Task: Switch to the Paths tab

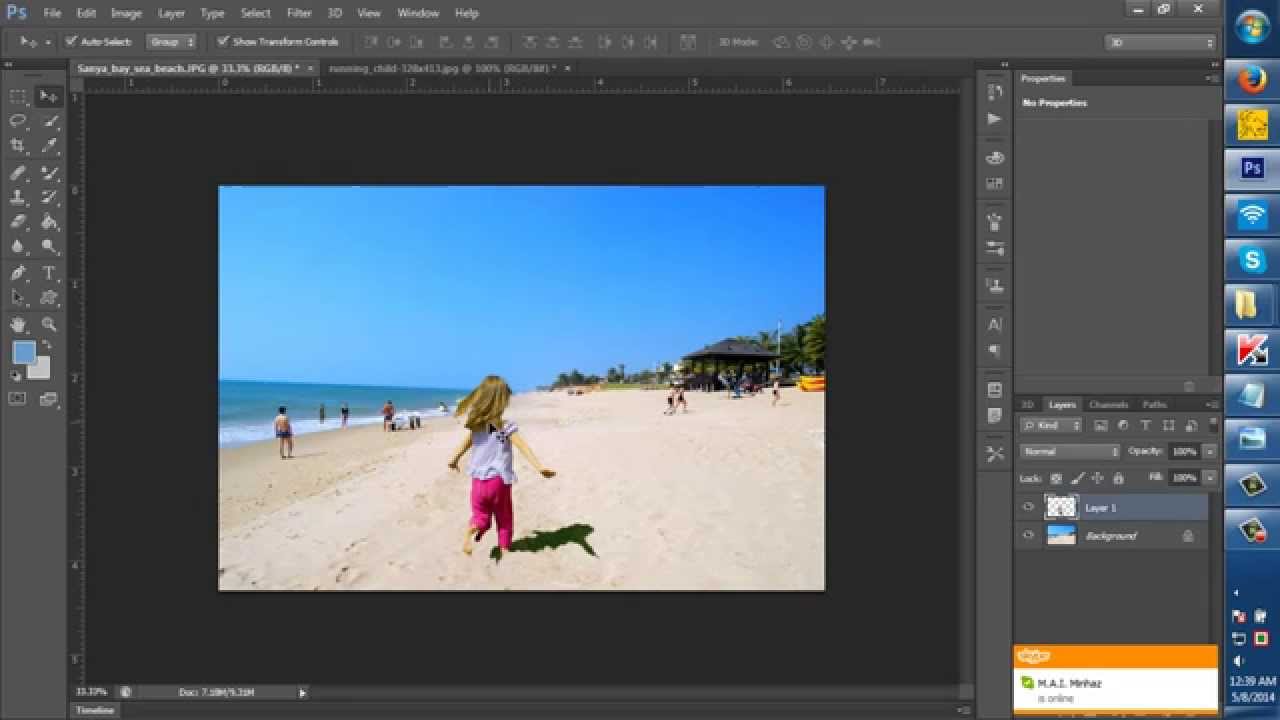Action: pos(1154,404)
